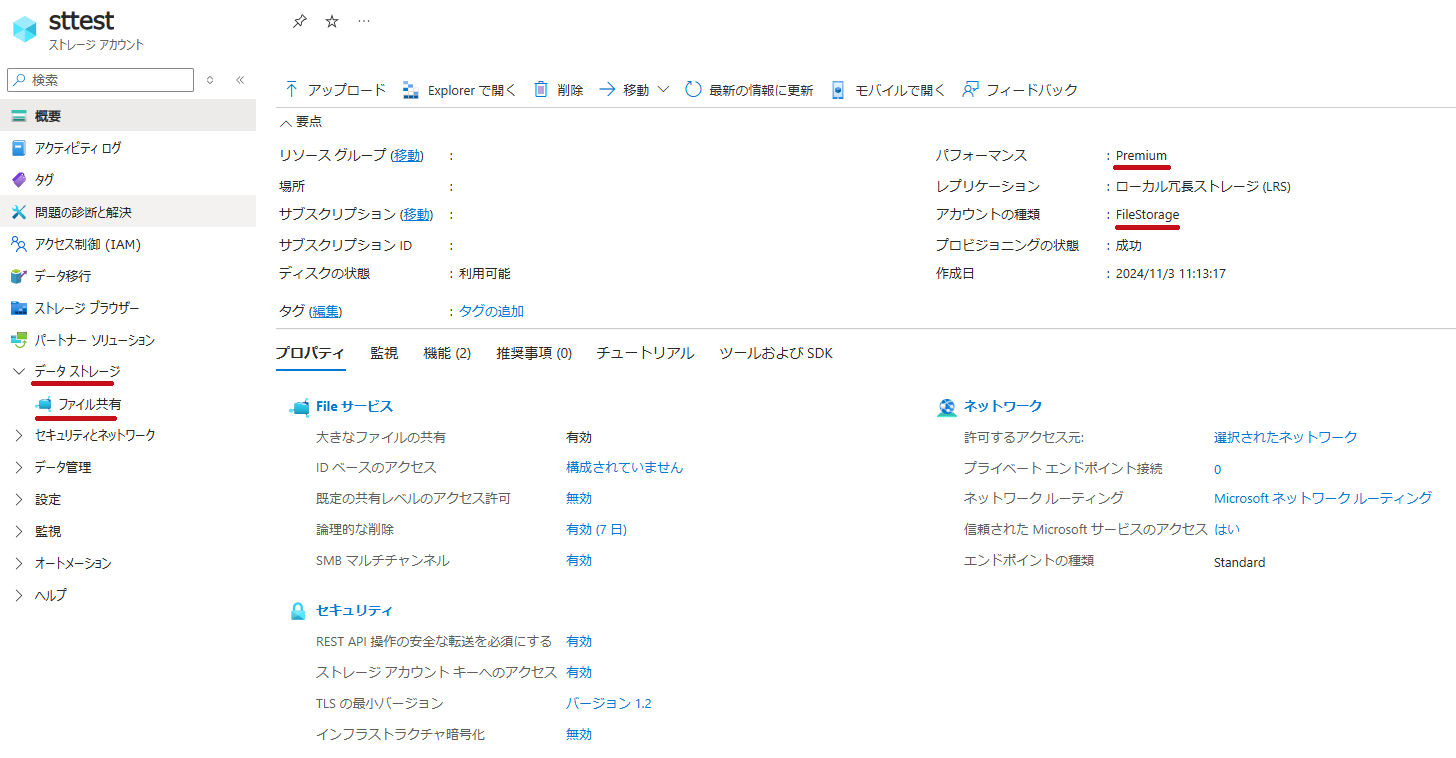The height and width of the screenshot is (758, 1456).
Task: Click 無効 for インフラストラクチャ暗号化
Action: [x=579, y=734]
